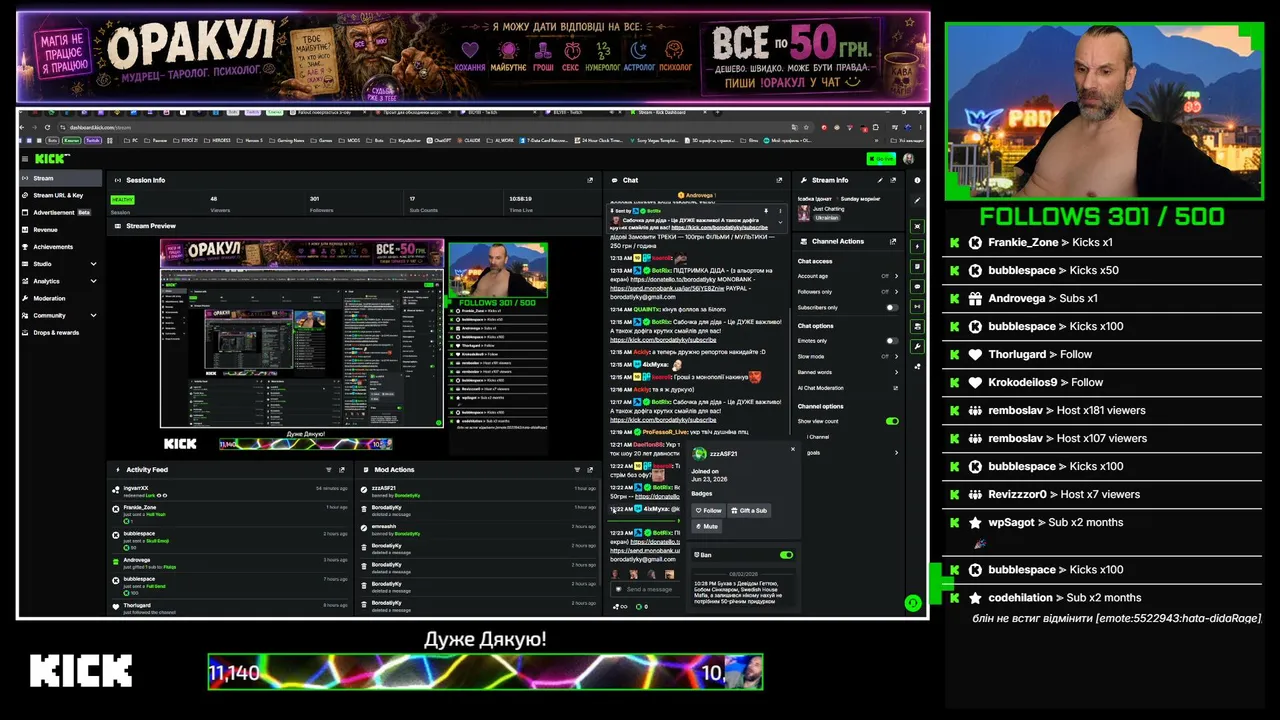Click the green KICK logo in dashboard header
This screenshot has height=720, width=1280.
point(52,158)
